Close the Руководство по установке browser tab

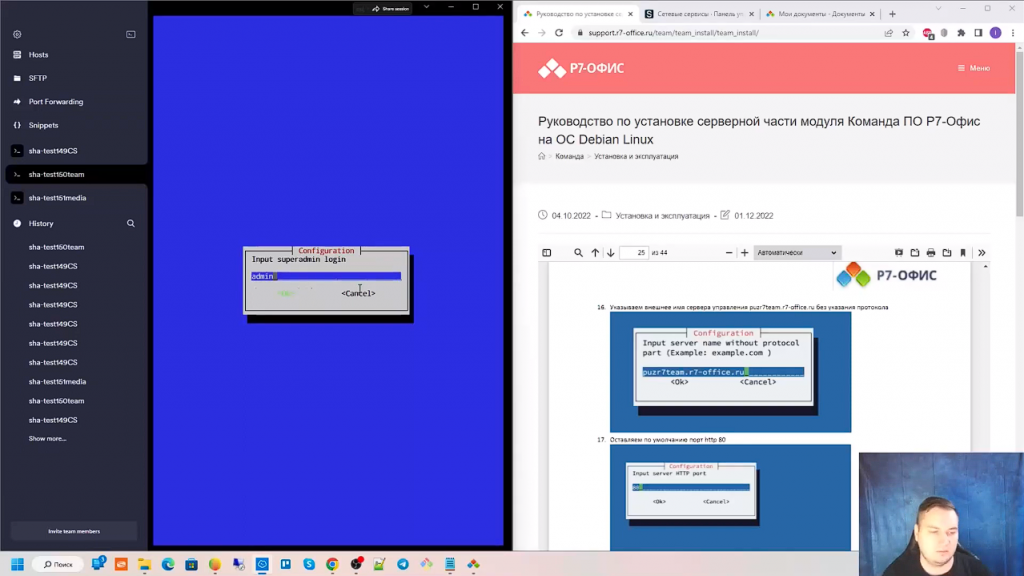point(630,14)
